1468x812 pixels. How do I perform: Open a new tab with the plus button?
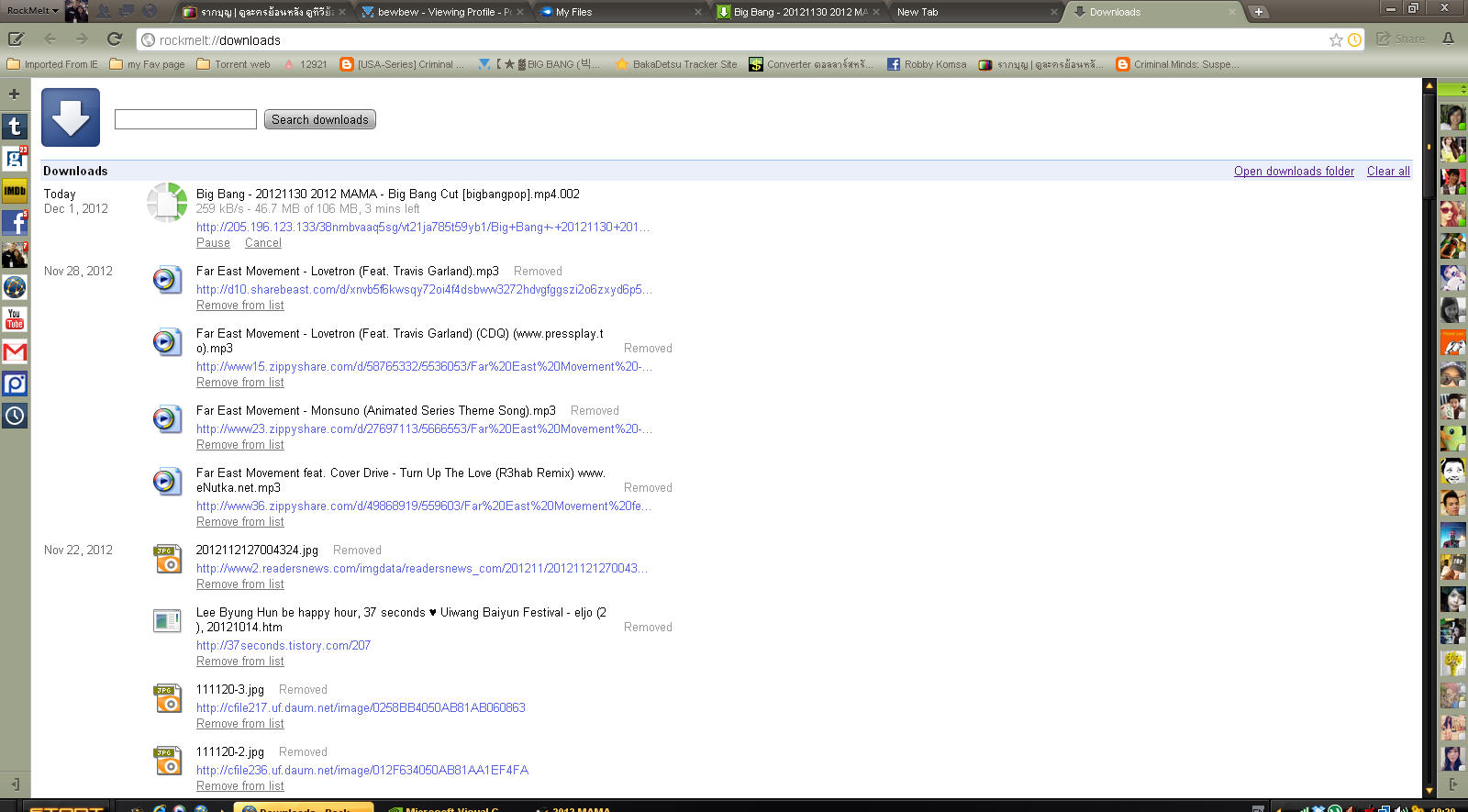point(1258,12)
